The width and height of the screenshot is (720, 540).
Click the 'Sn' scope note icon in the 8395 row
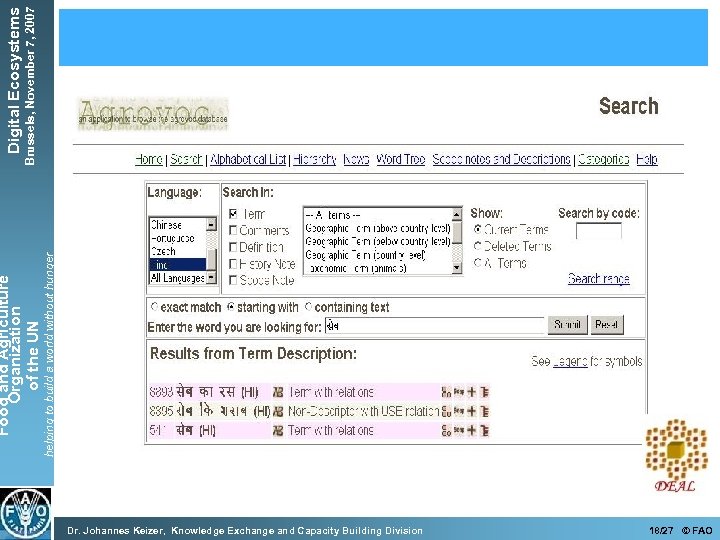click(446, 411)
